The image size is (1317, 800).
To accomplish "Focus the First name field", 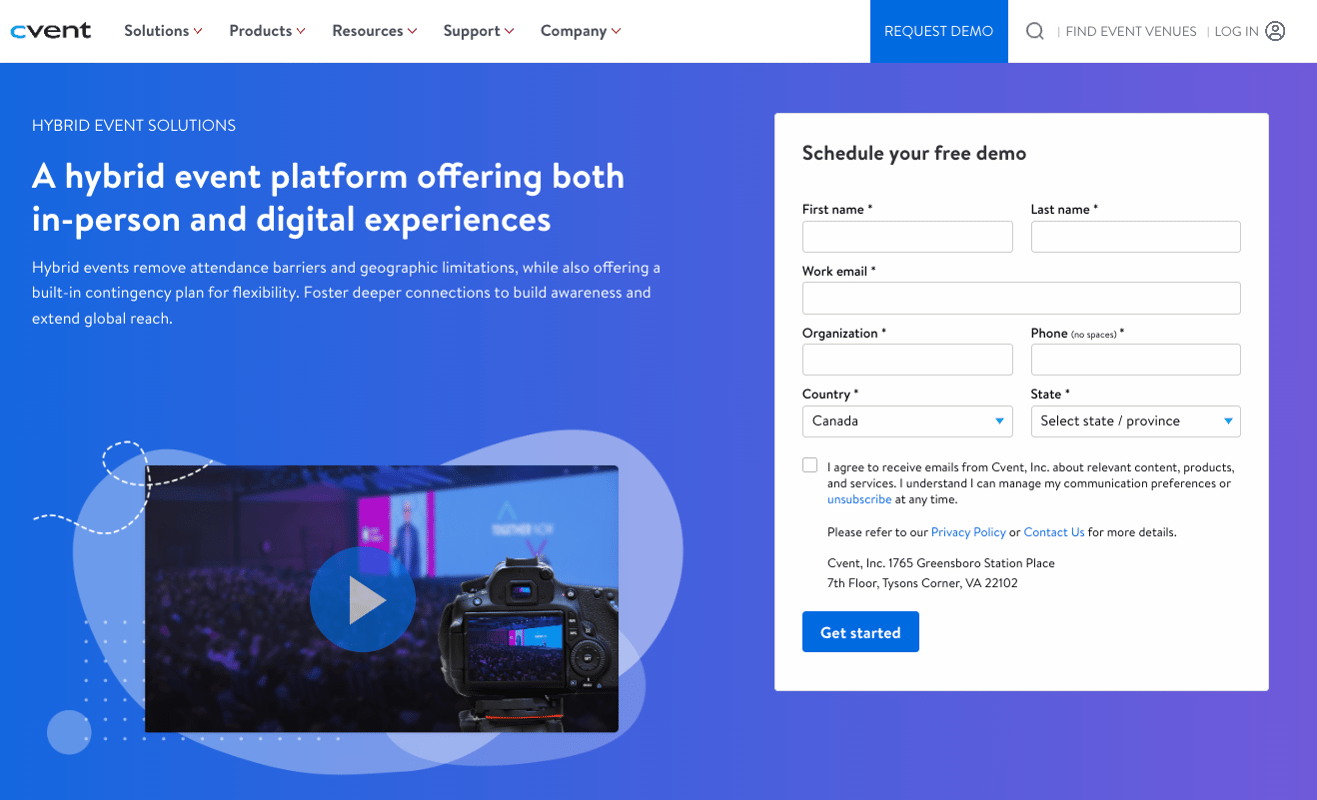I will click(x=907, y=237).
